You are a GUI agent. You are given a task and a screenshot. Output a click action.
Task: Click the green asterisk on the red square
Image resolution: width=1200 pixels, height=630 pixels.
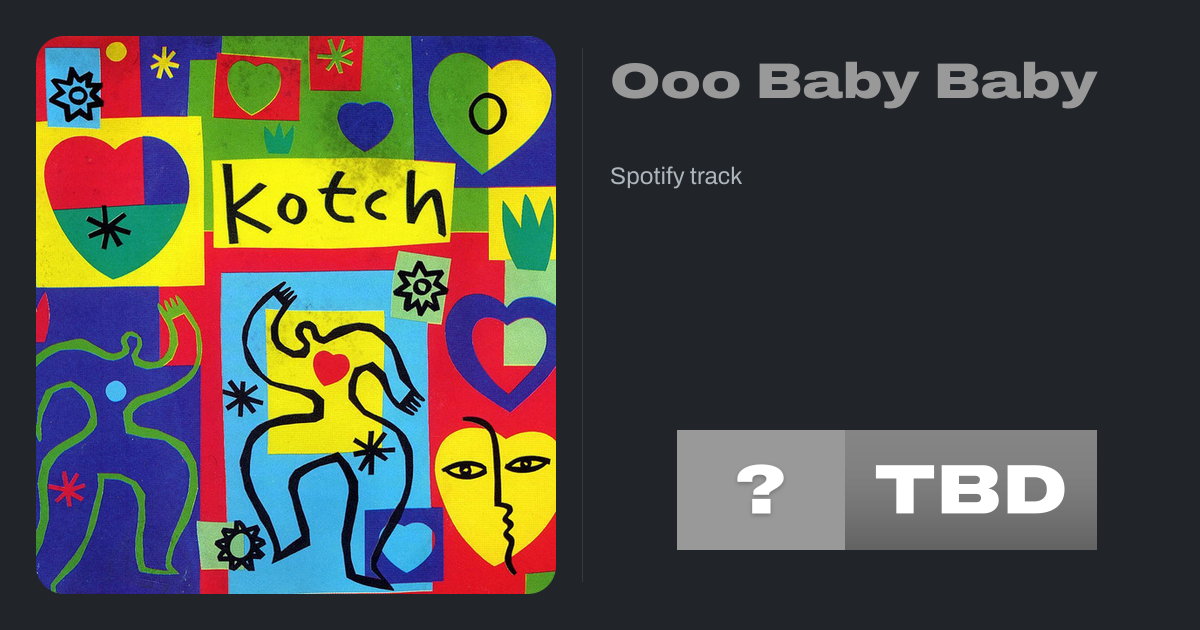click(335, 56)
